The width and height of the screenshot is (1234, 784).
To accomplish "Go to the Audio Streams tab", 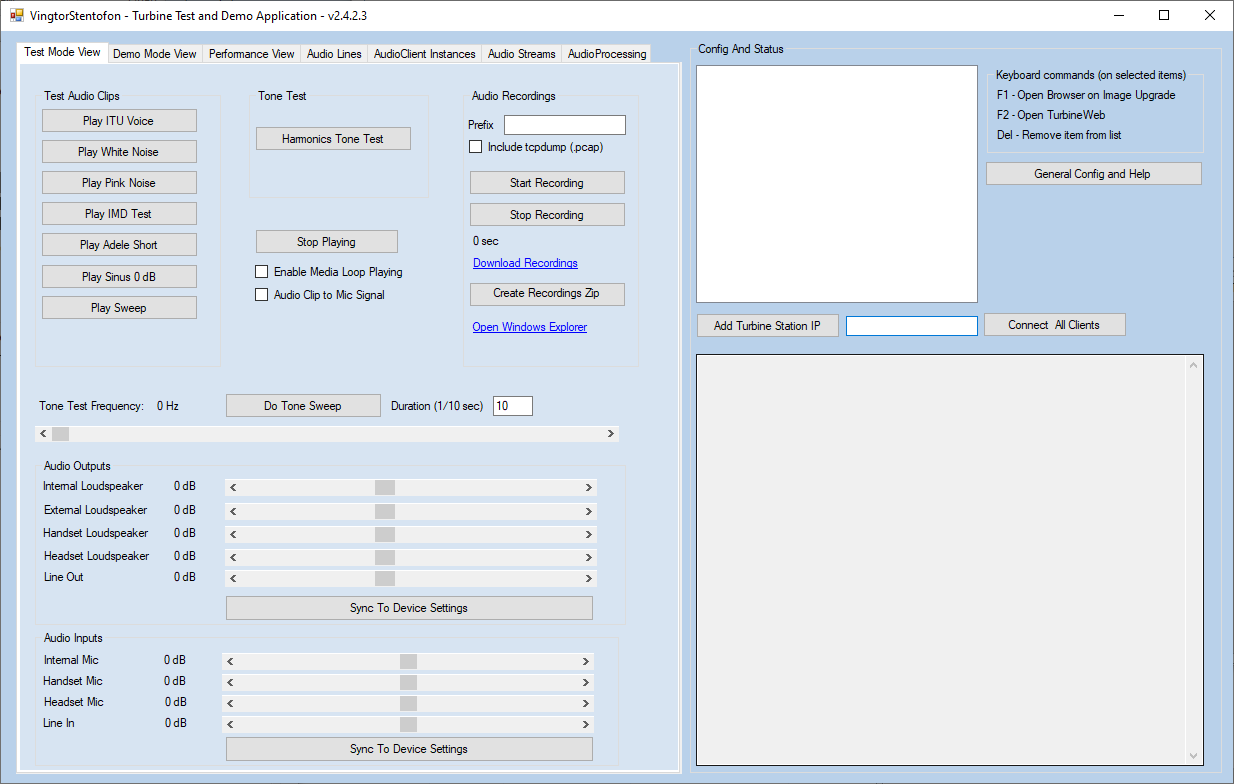I will (x=521, y=54).
